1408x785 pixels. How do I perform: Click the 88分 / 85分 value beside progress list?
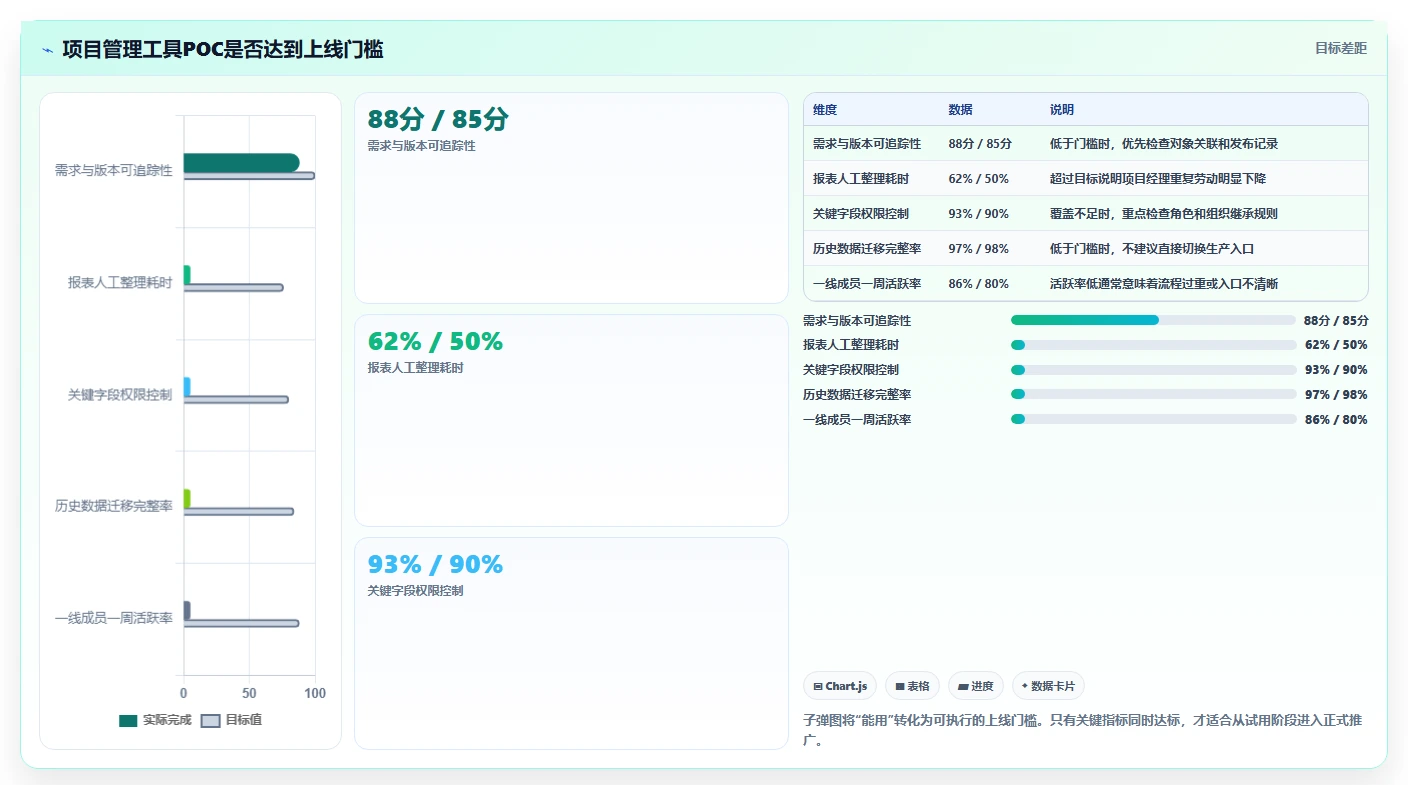click(1336, 321)
